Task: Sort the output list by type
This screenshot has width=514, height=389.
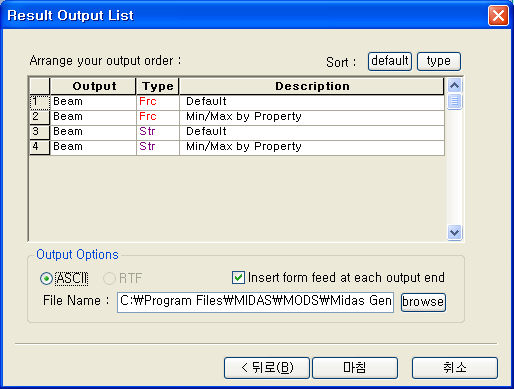Action: point(439,61)
